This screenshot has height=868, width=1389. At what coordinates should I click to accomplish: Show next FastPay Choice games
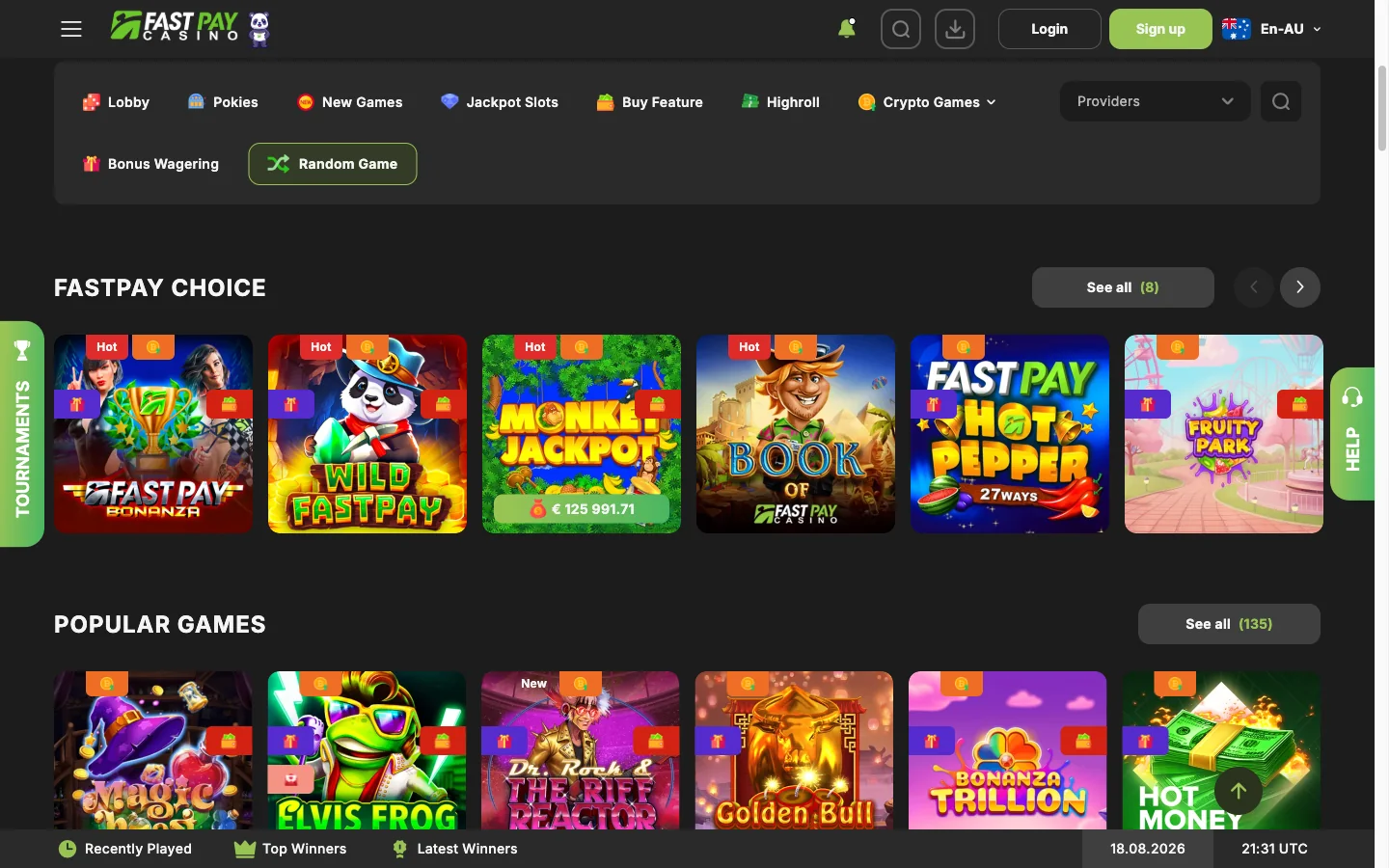click(x=1300, y=287)
